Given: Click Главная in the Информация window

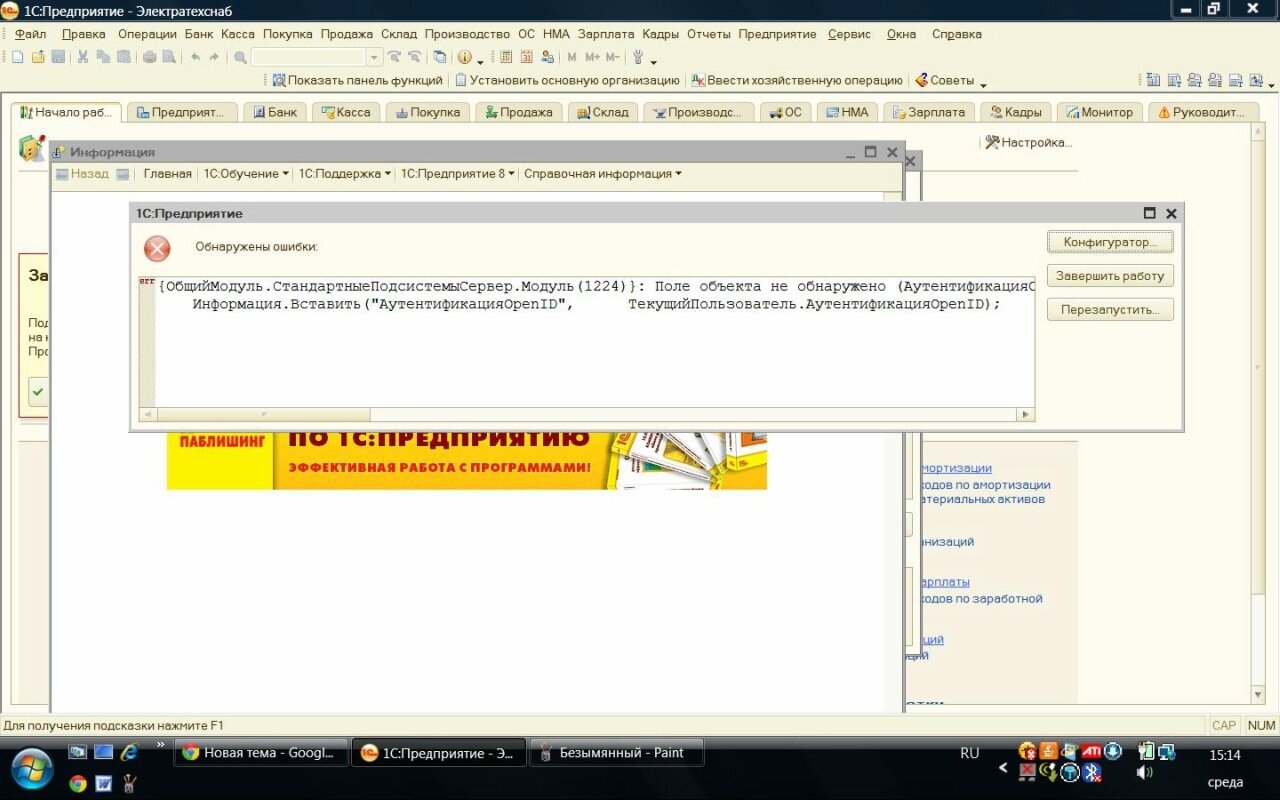Looking at the screenshot, I should click(167, 174).
